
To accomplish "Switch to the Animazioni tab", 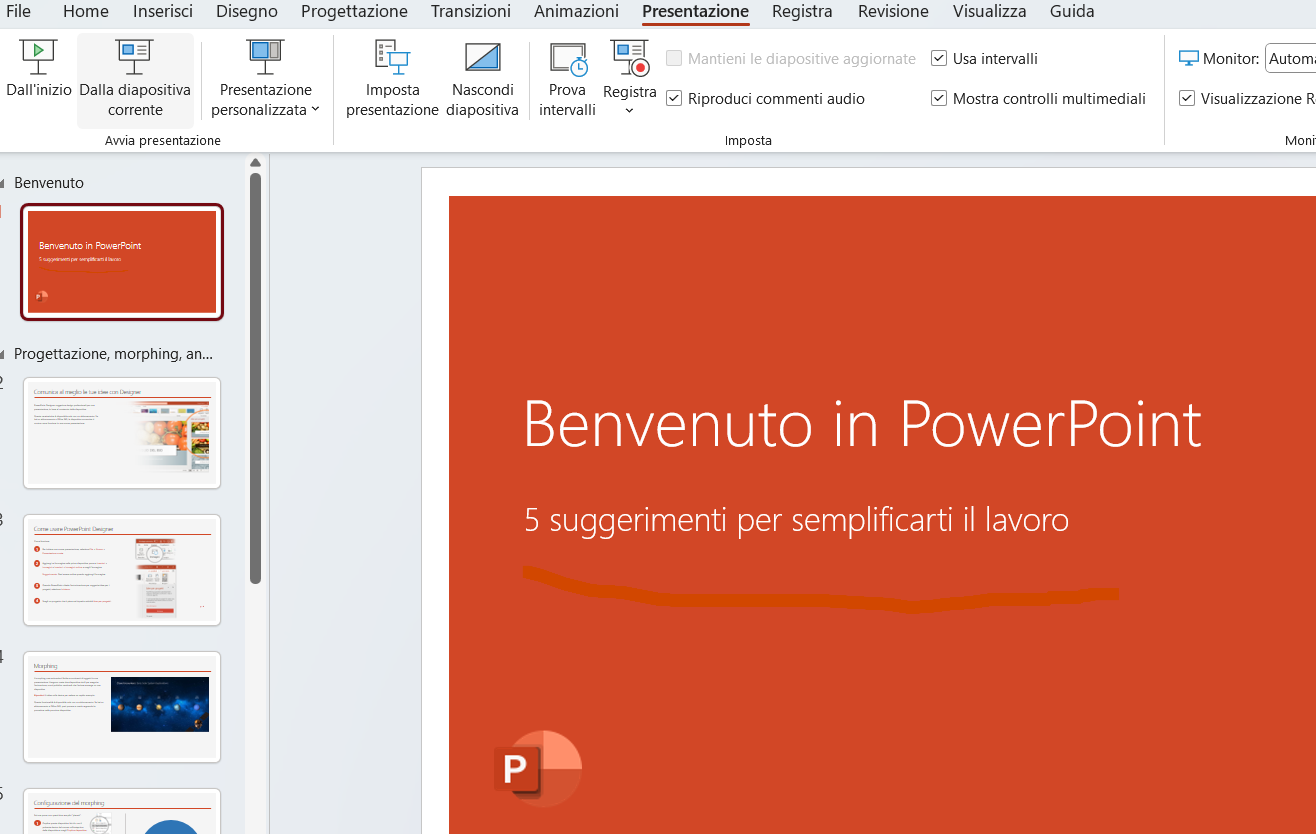I will point(576,12).
